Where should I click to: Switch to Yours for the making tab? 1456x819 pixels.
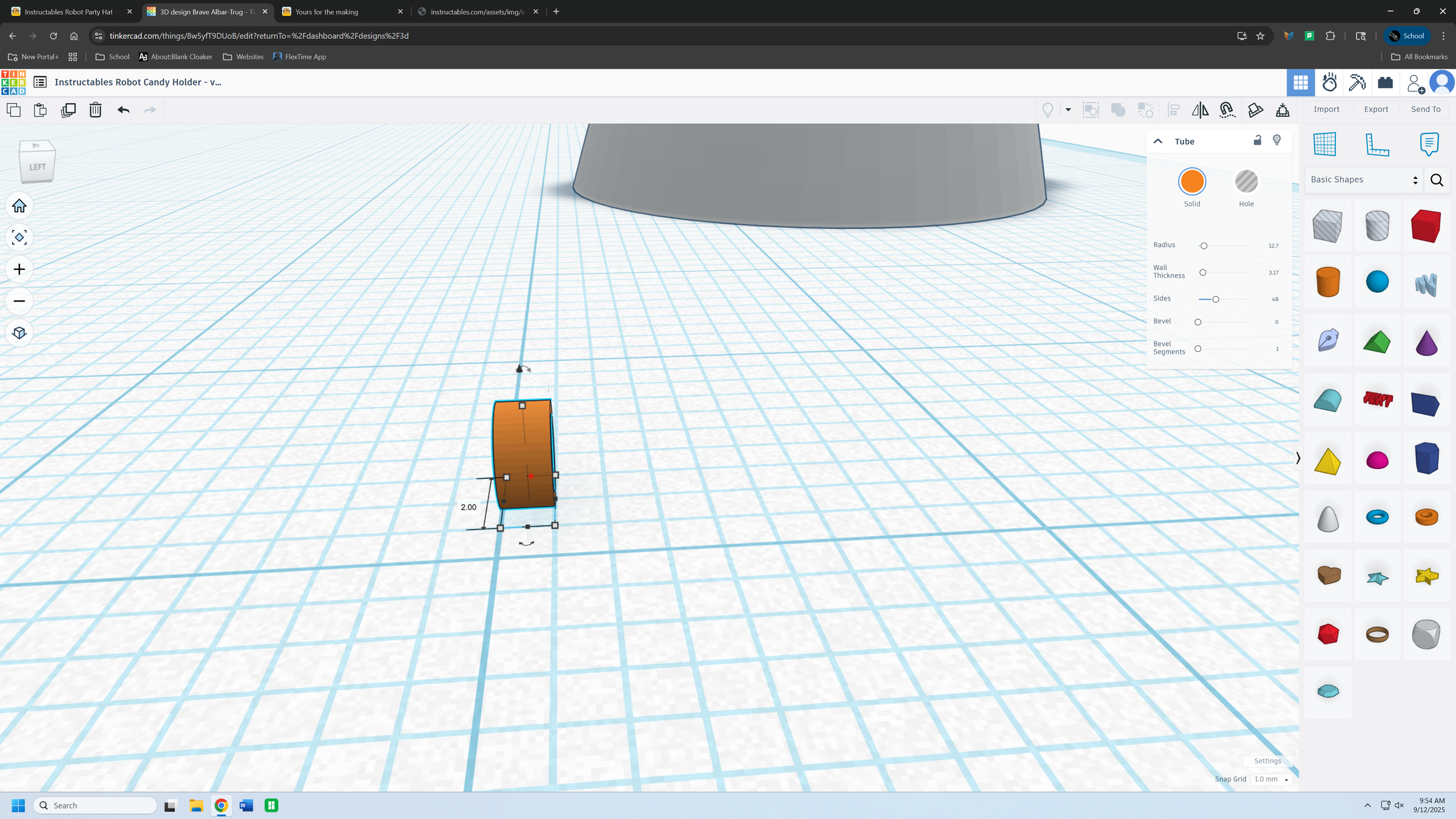pos(343,12)
